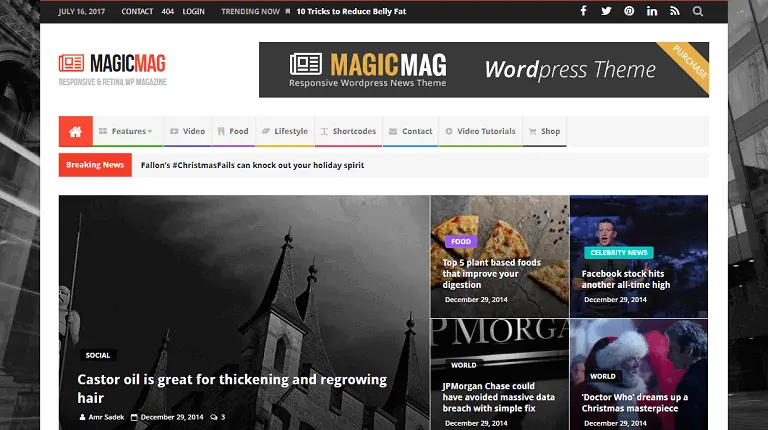This screenshot has height=430, width=768.
Task: Open trending article 10 Tricks to Reduce Belly Fat
Action: 351,11
